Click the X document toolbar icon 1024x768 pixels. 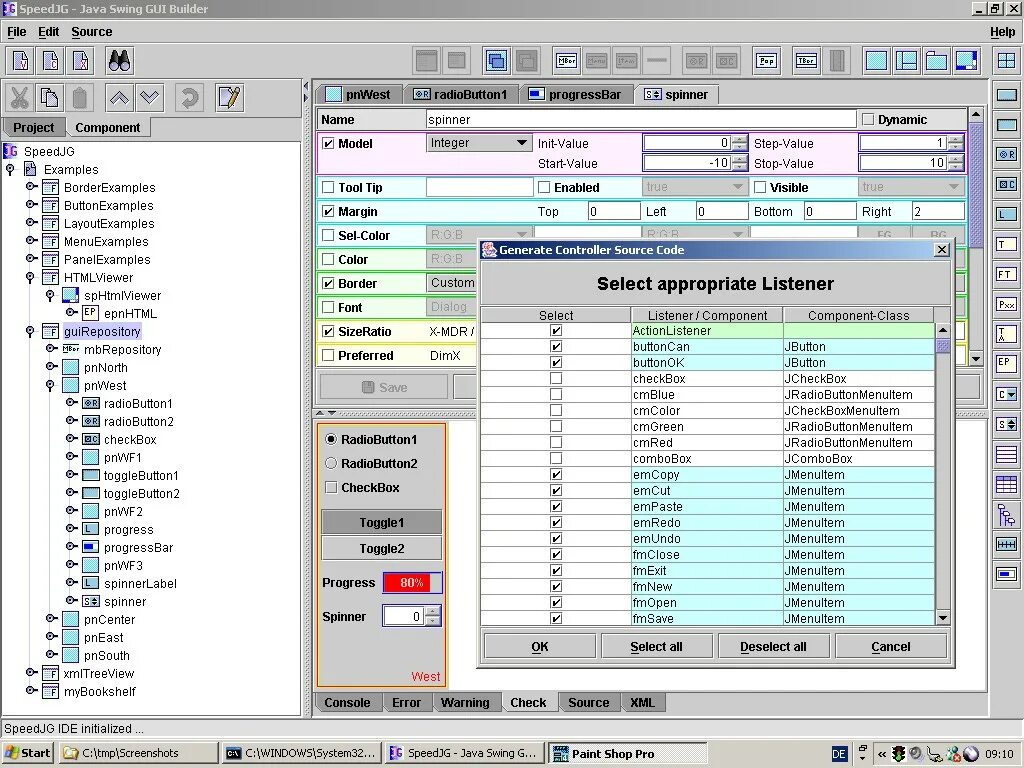(81, 61)
